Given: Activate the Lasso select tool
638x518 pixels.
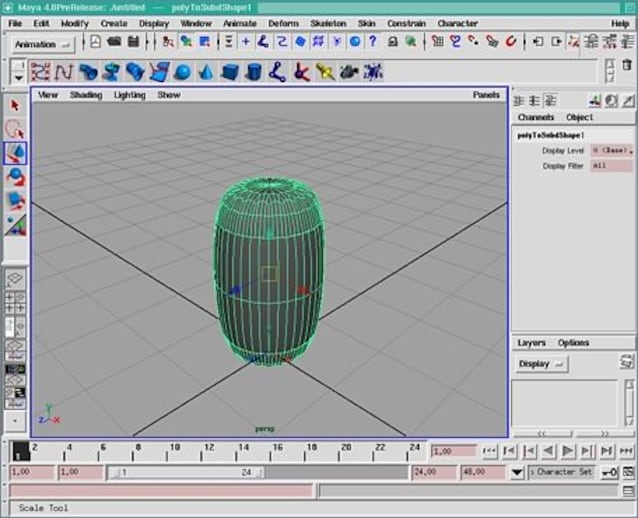Looking at the screenshot, I should 15,129.
